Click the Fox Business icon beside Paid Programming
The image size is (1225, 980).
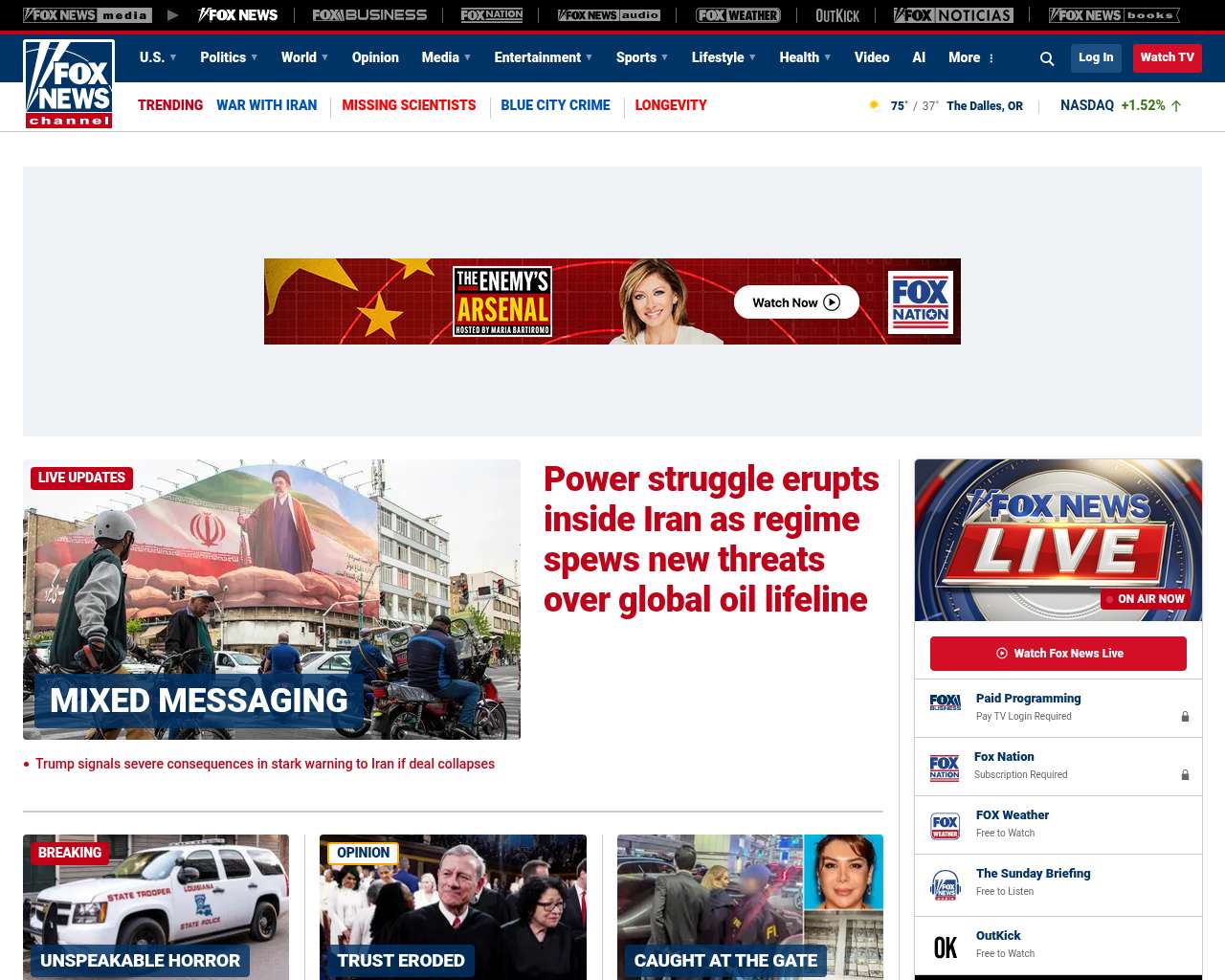pos(946,703)
